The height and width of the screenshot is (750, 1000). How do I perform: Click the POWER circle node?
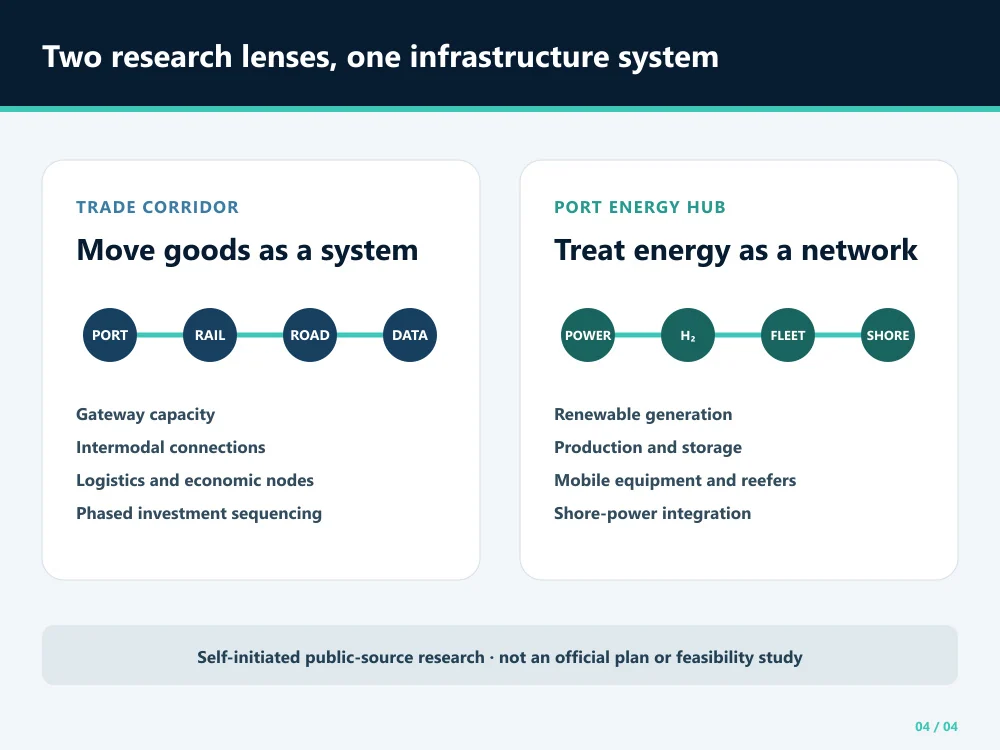click(x=588, y=335)
